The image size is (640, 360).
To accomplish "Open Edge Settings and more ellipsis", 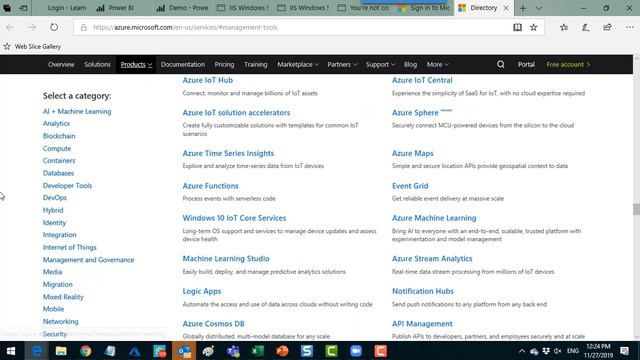I will click(x=629, y=27).
